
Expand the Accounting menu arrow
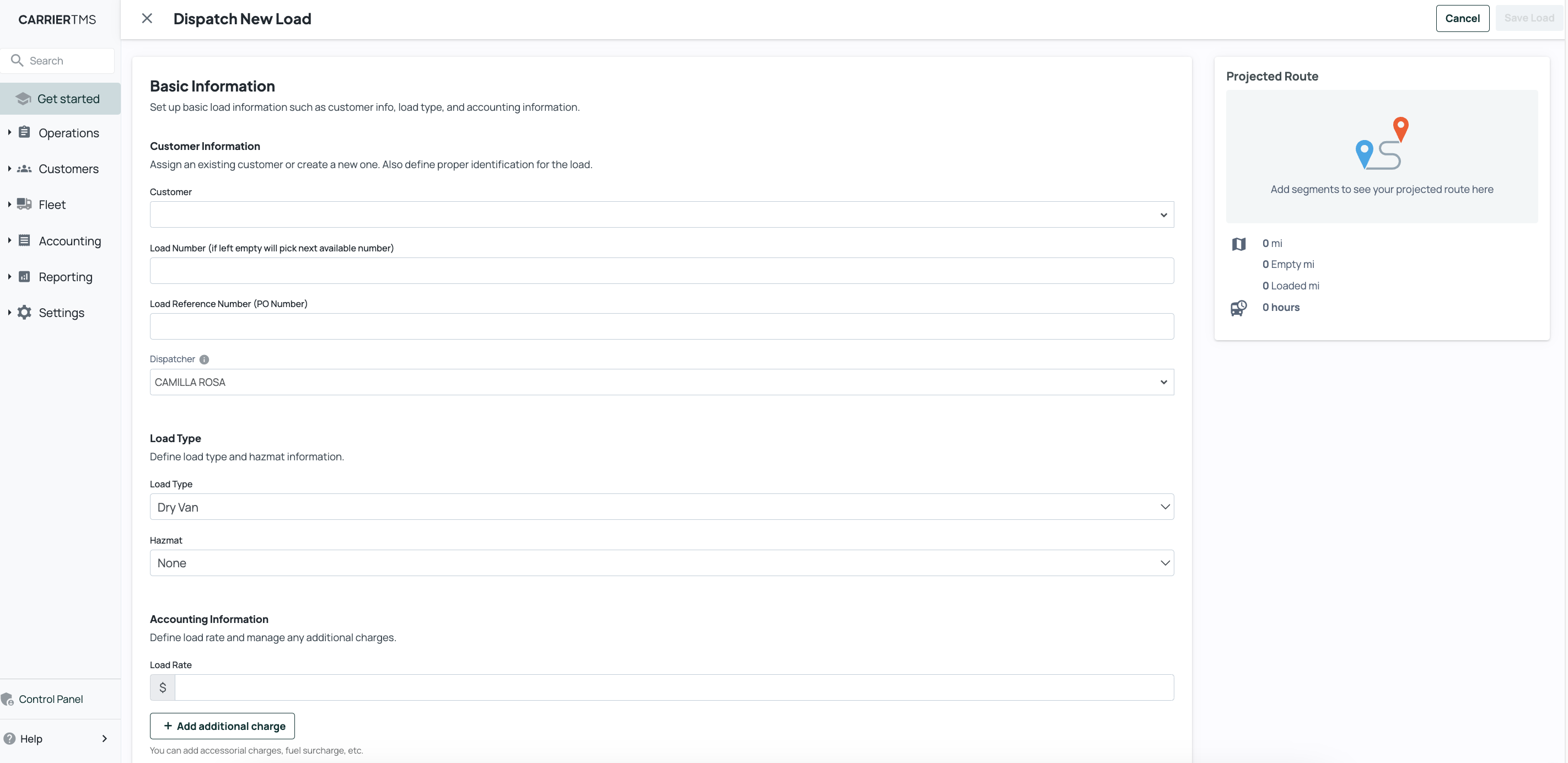tap(9, 240)
